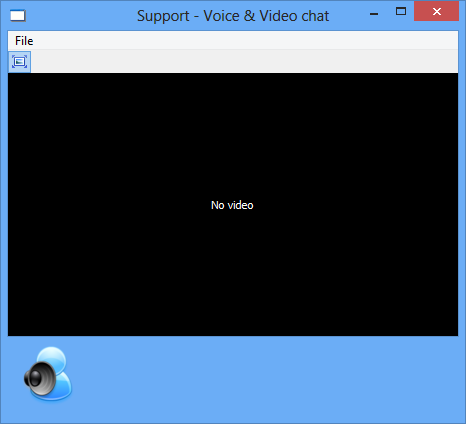Click the speaker participant icon below video
The width and height of the screenshot is (466, 424).
point(48,373)
